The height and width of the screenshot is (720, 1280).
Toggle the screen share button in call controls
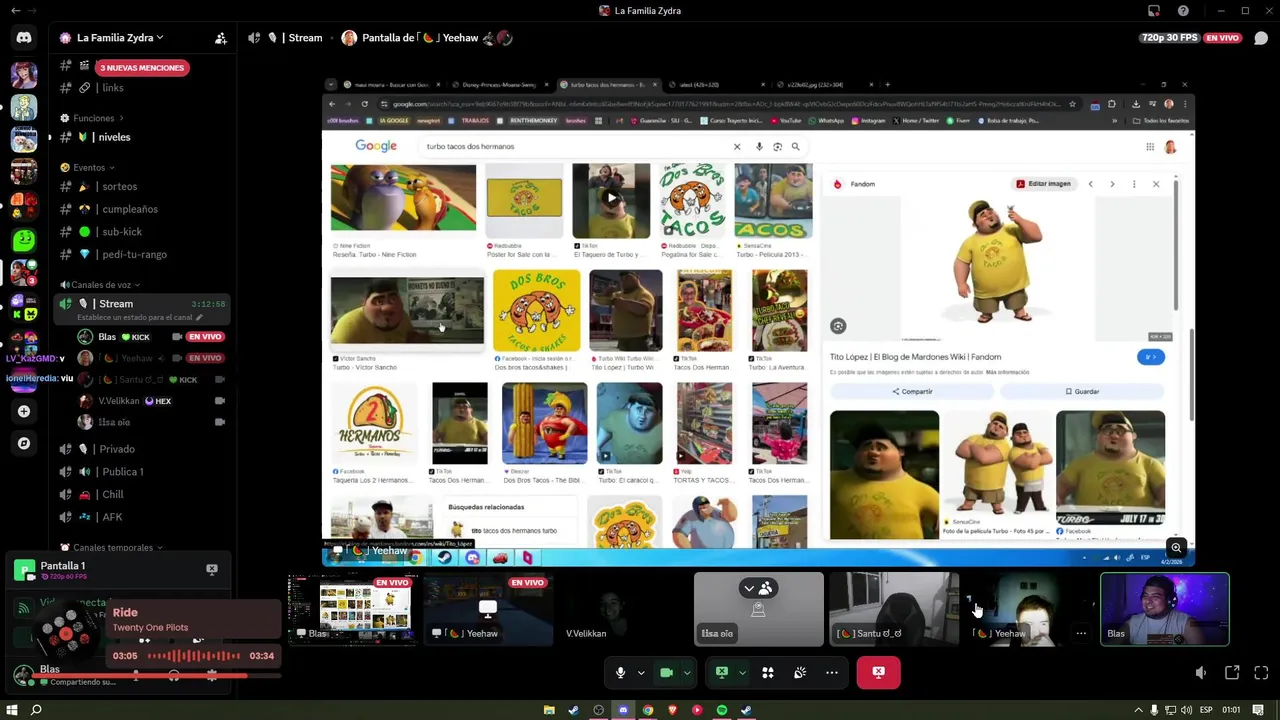(x=721, y=673)
